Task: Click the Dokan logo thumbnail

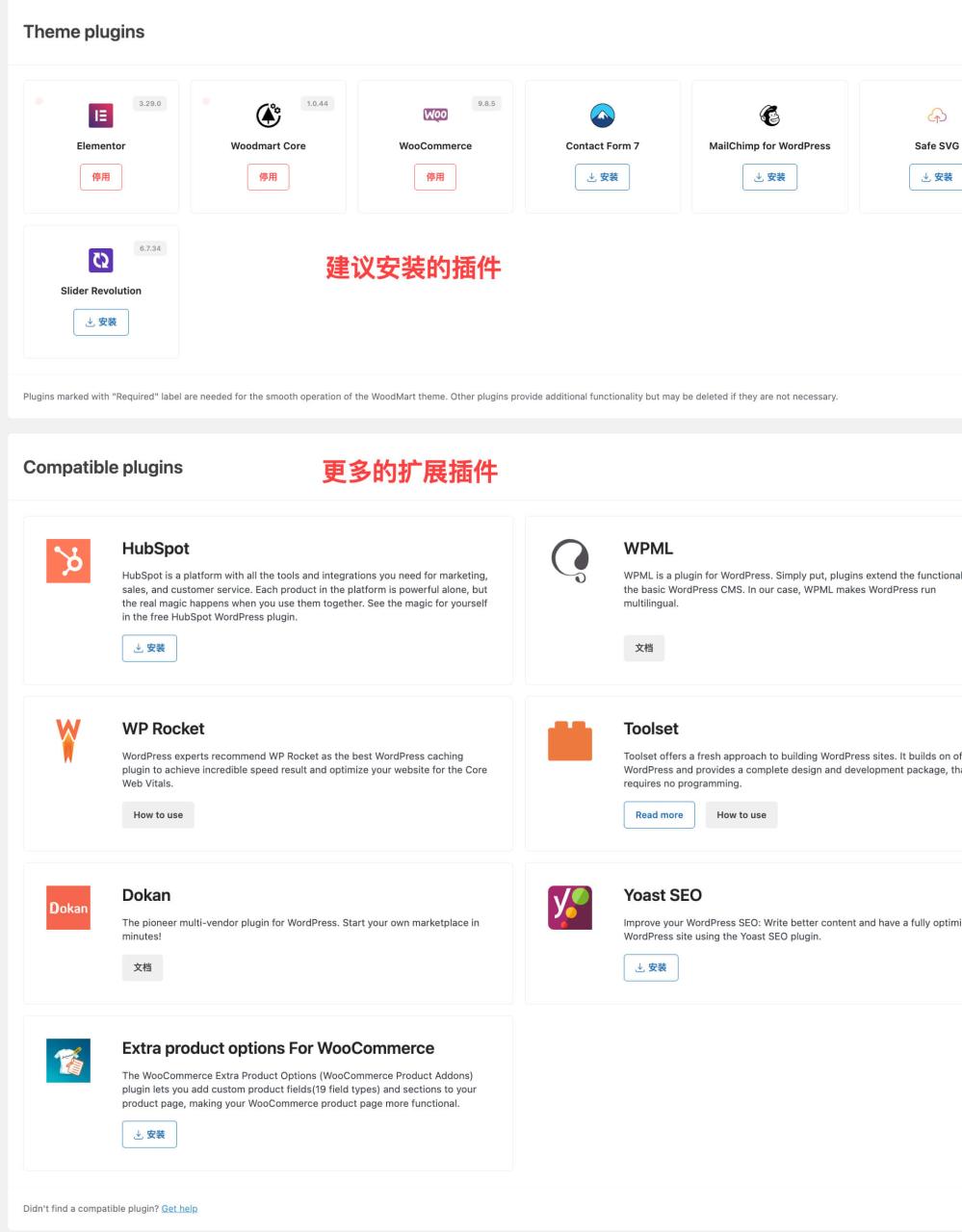Action: pyautogui.click(x=68, y=907)
